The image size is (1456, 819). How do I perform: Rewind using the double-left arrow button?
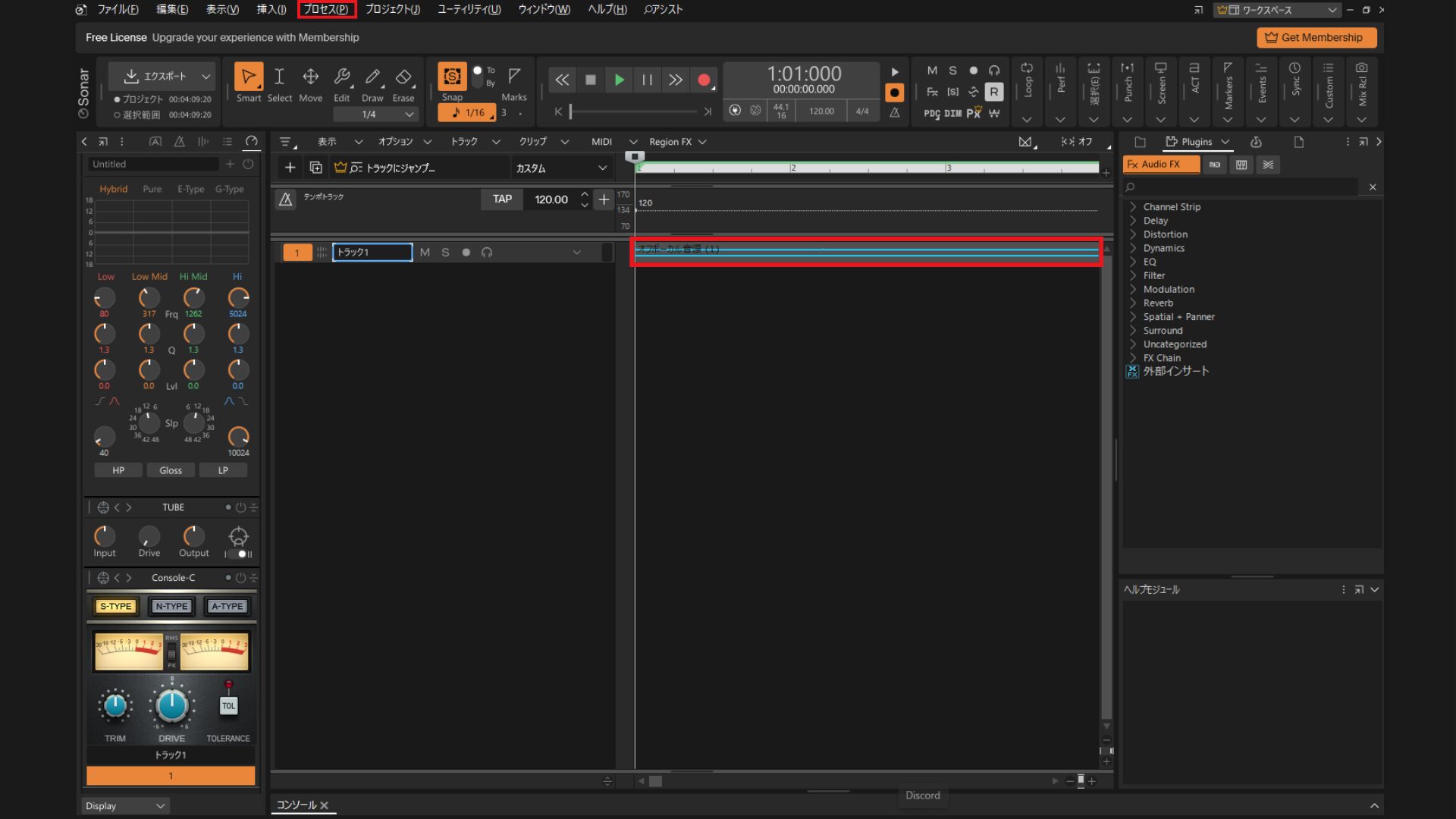[x=562, y=80]
